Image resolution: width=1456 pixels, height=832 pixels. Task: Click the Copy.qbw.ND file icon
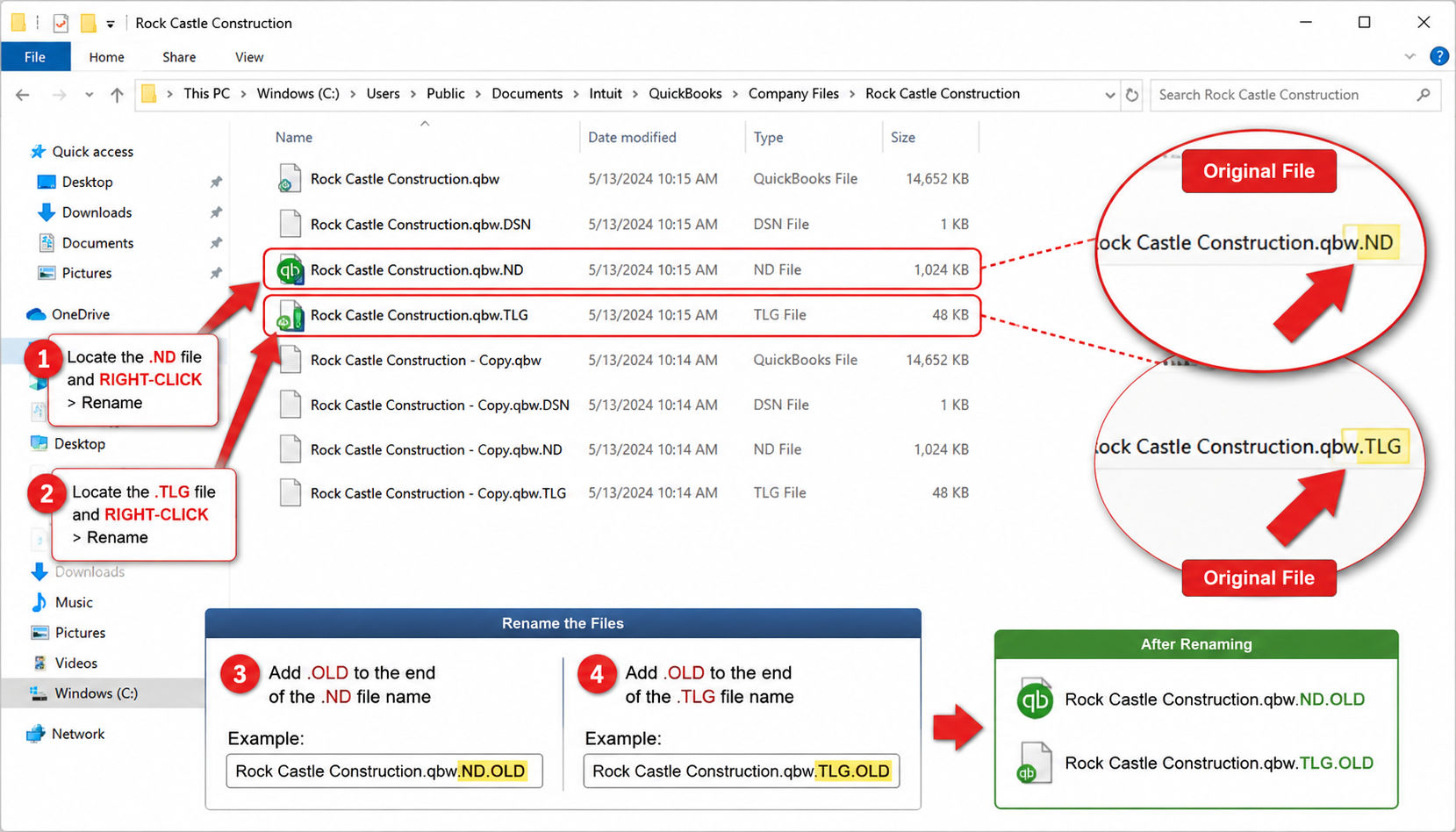[x=290, y=449]
